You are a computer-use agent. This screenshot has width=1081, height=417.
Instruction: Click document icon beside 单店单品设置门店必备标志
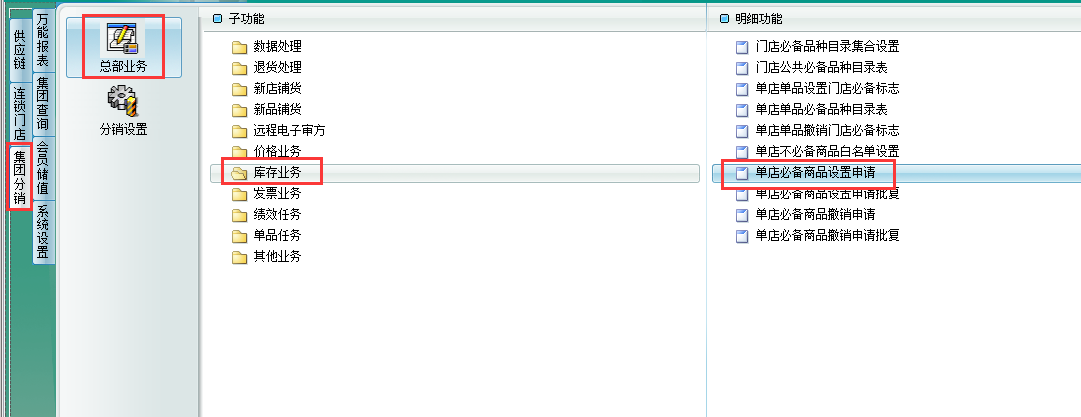pyautogui.click(x=742, y=89)
